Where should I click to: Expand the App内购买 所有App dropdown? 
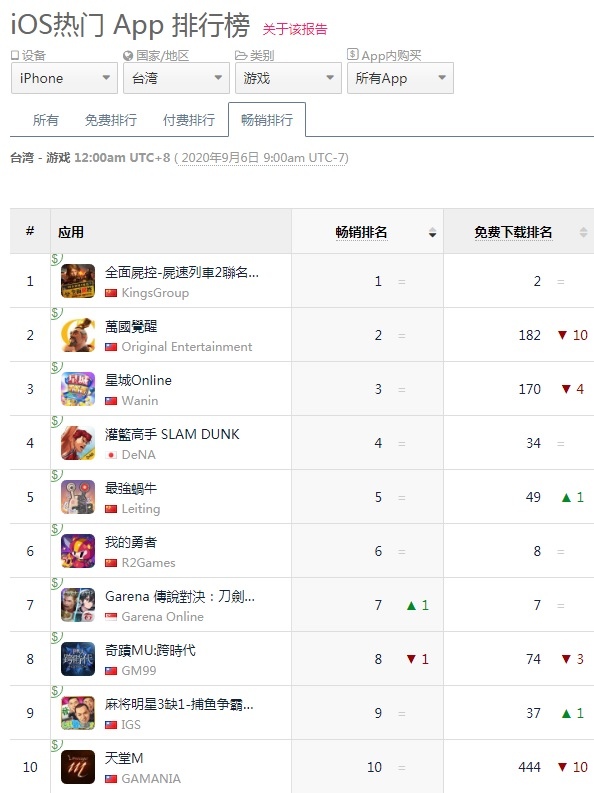(400, 78)
